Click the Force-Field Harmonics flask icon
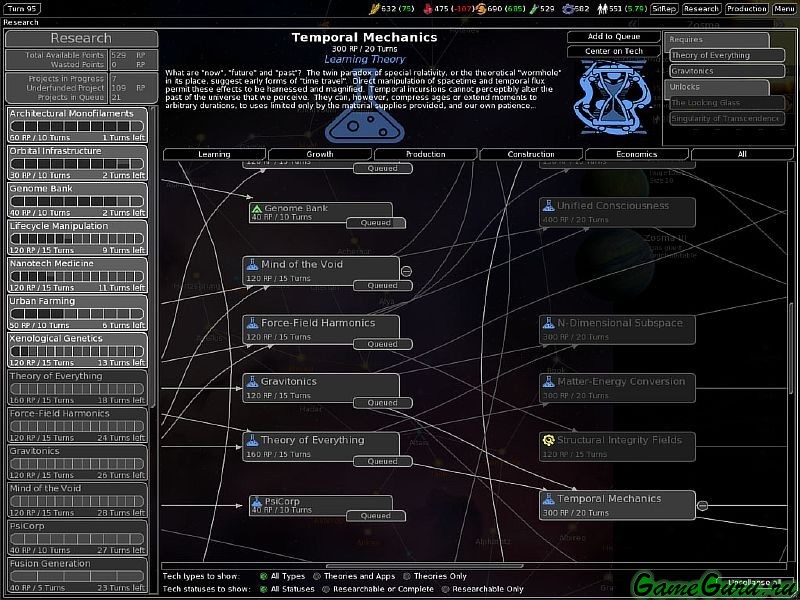The width and height of the screenshot is (800, 600). tap(252, 323)
